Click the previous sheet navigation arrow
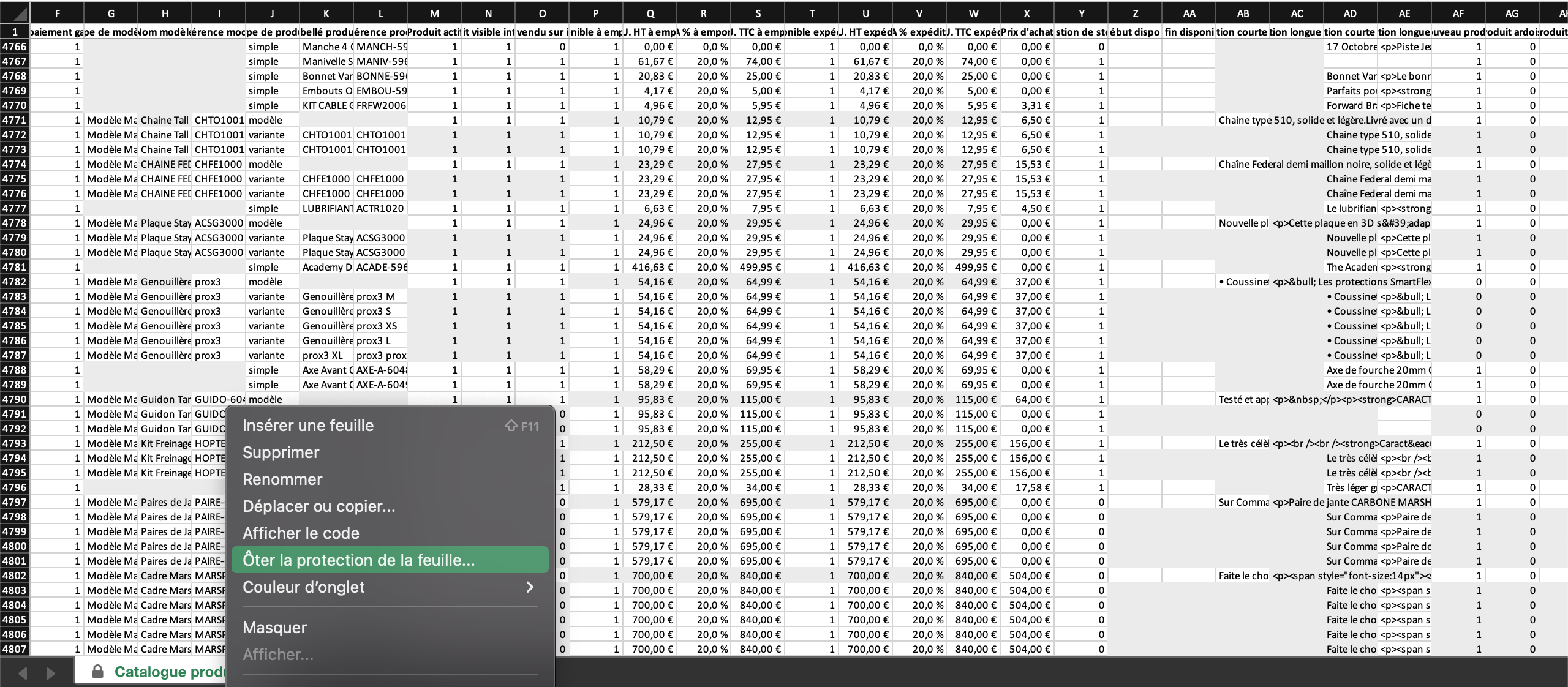 (23, 673)
